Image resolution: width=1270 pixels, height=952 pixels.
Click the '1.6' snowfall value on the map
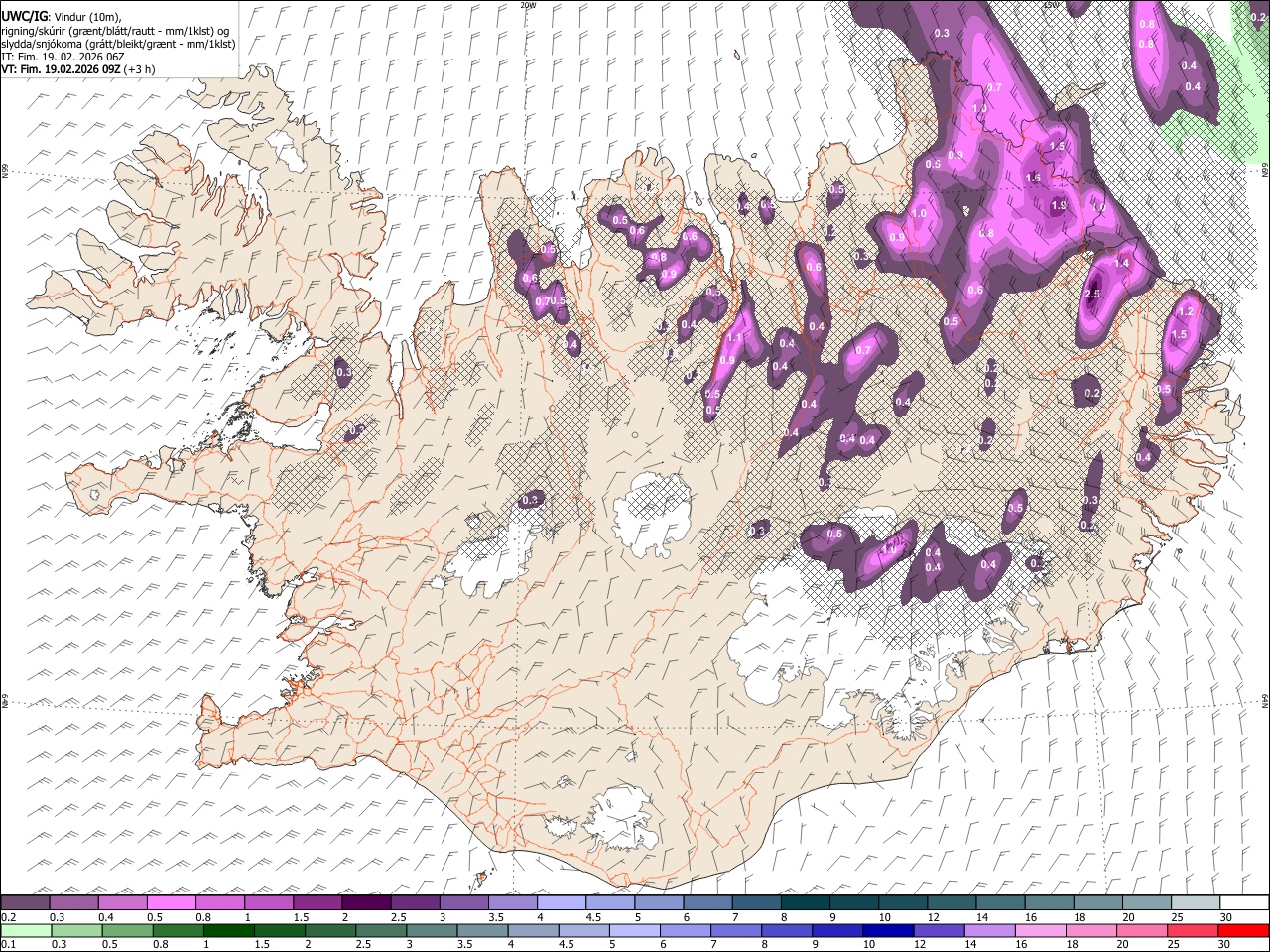pyautogui.click(x=1033, y=178)
